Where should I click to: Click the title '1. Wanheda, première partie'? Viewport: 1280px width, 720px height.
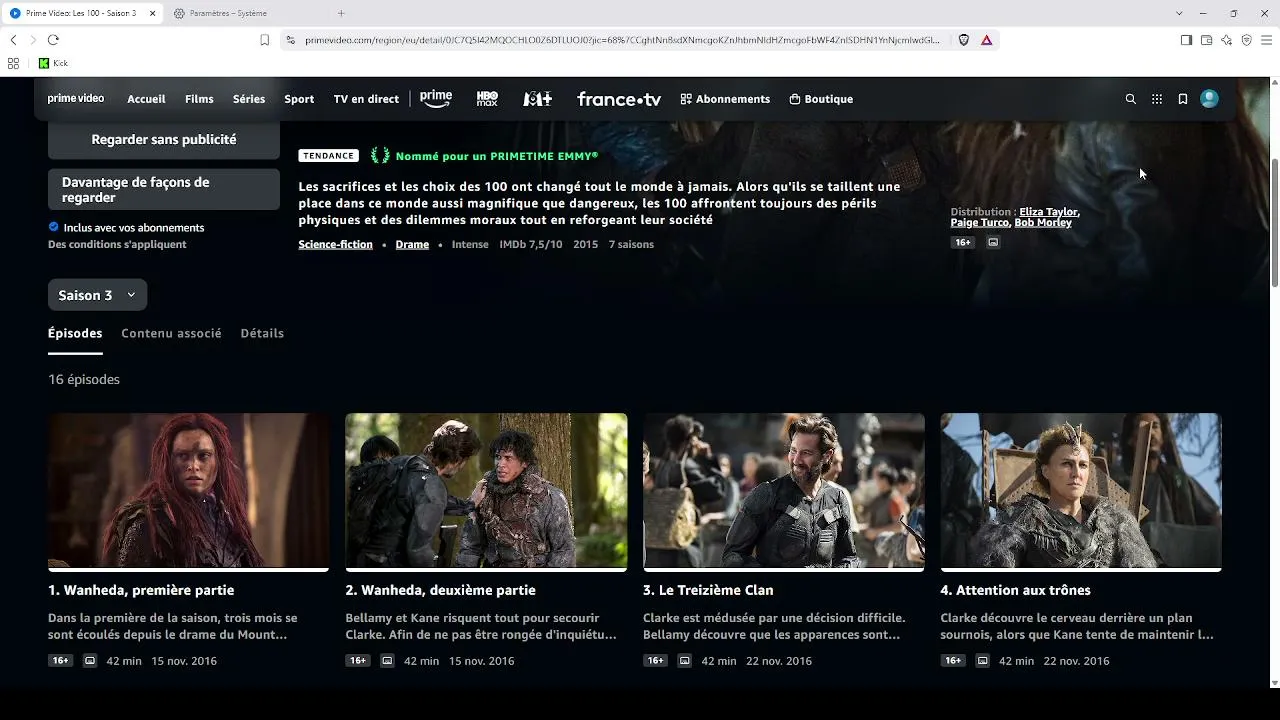(141, 590)
